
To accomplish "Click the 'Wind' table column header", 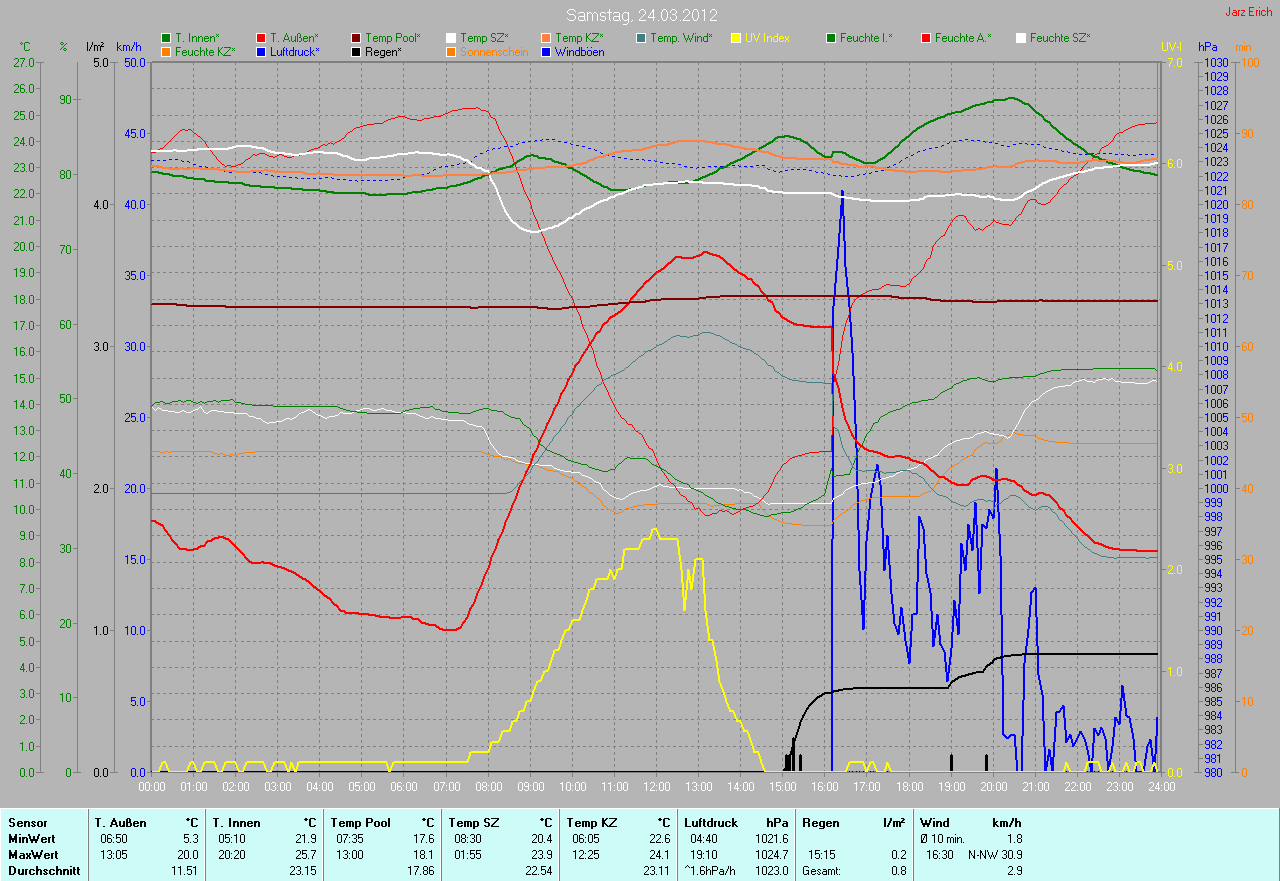I will click(935, 823).
